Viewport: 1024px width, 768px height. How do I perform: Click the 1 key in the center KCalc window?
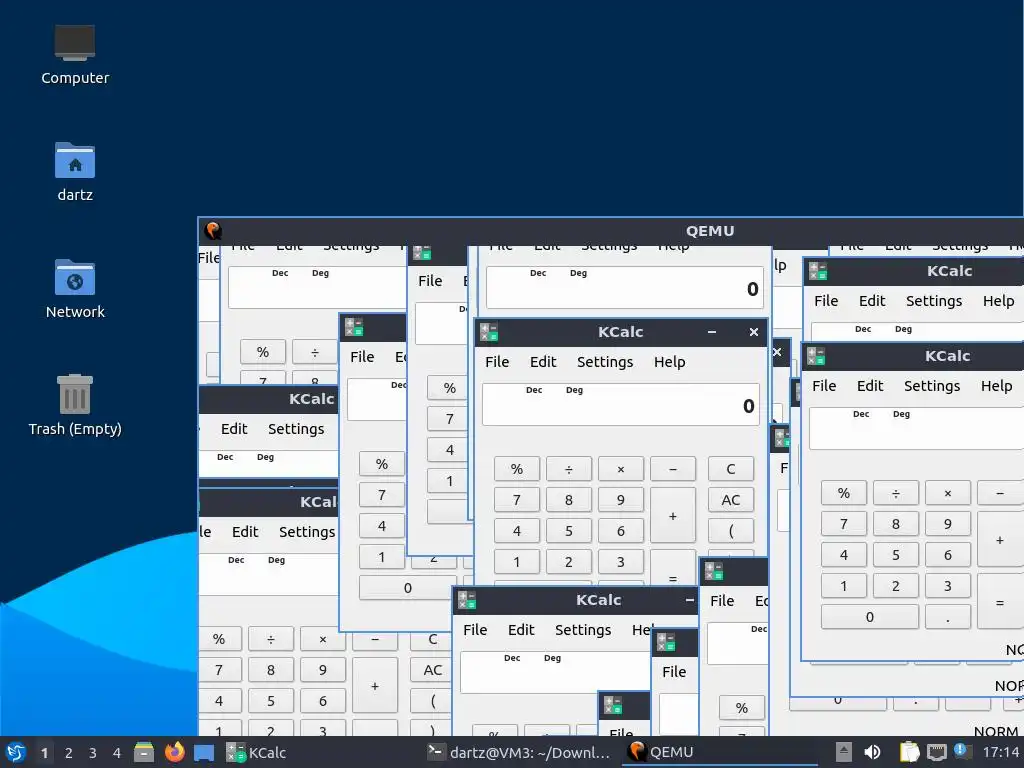pos(517,562)
